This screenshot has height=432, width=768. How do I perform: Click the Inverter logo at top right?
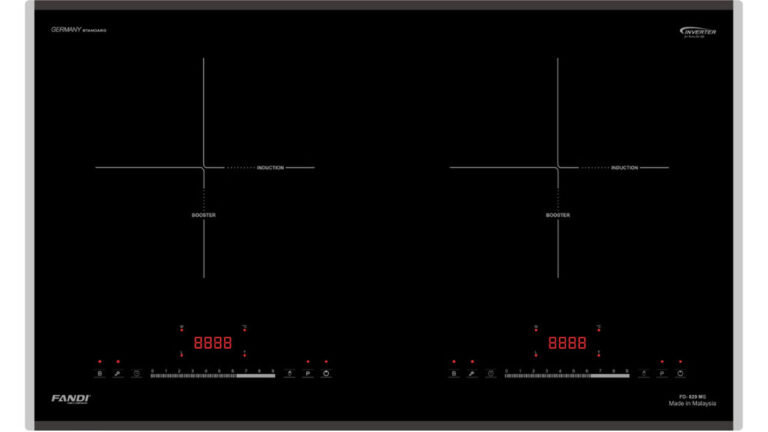(x=699, y=32)
